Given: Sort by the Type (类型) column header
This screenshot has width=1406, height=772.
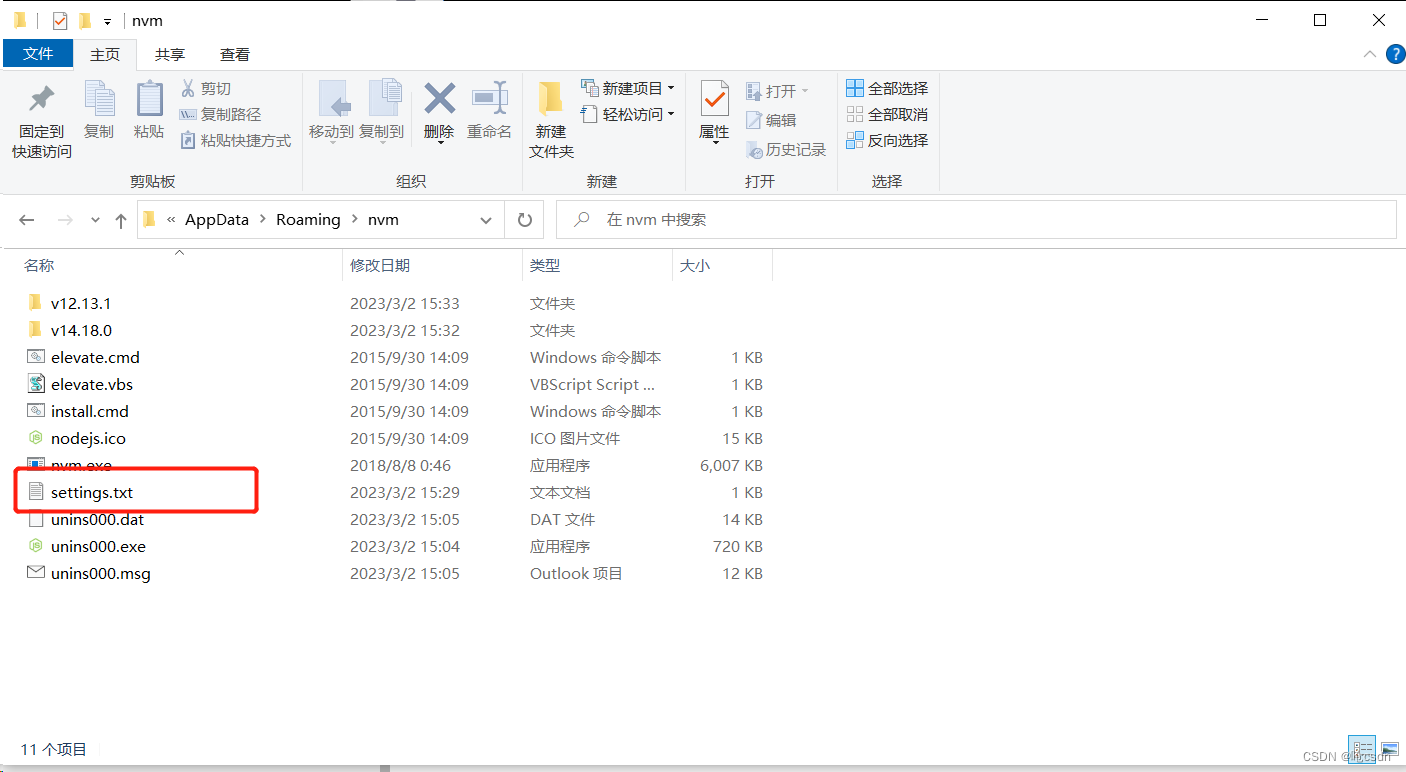Looking at the screenshot, I should pyautogui.click(x=545, y=265).
